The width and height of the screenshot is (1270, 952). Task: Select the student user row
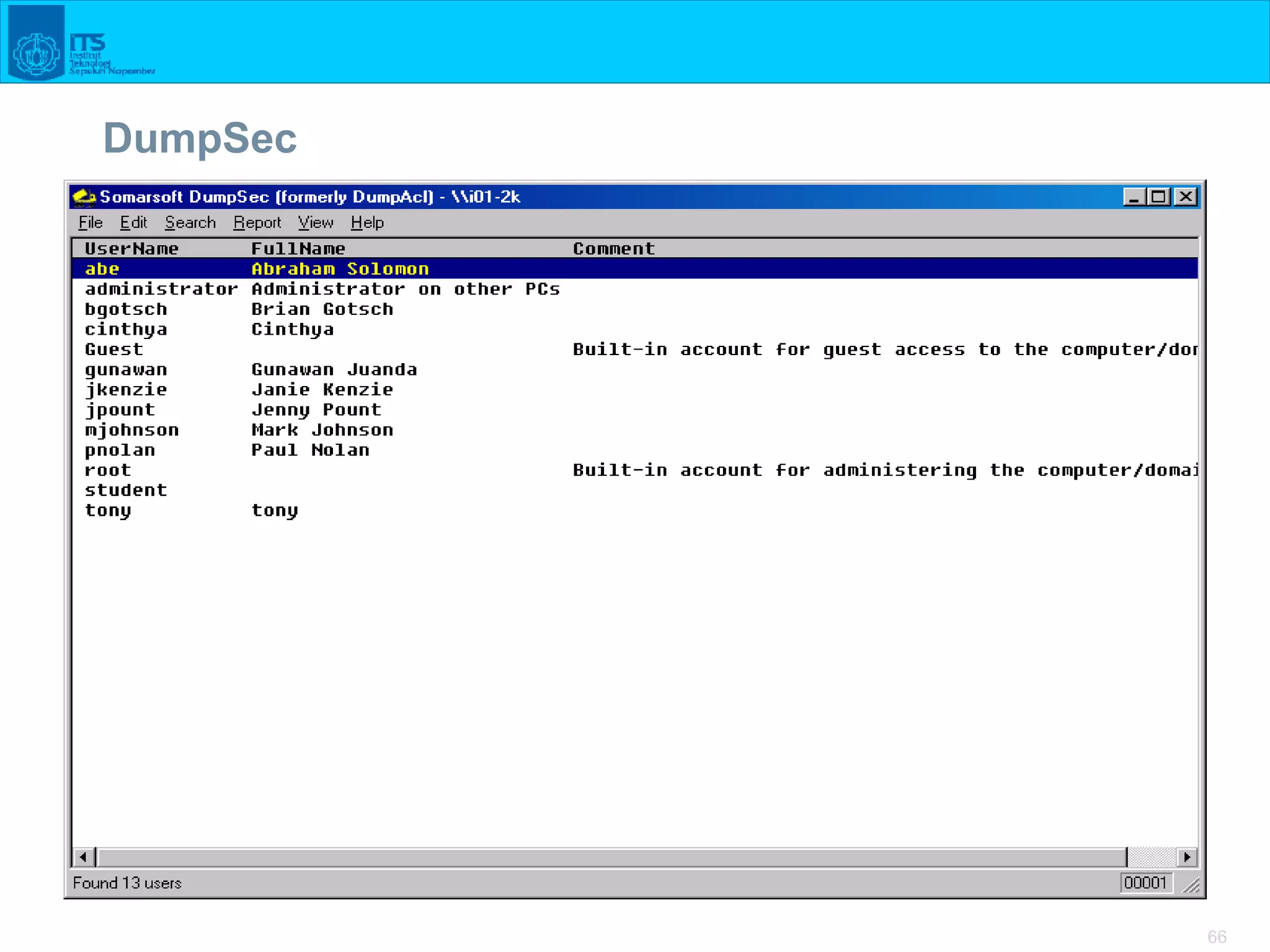tap(635, 490)
